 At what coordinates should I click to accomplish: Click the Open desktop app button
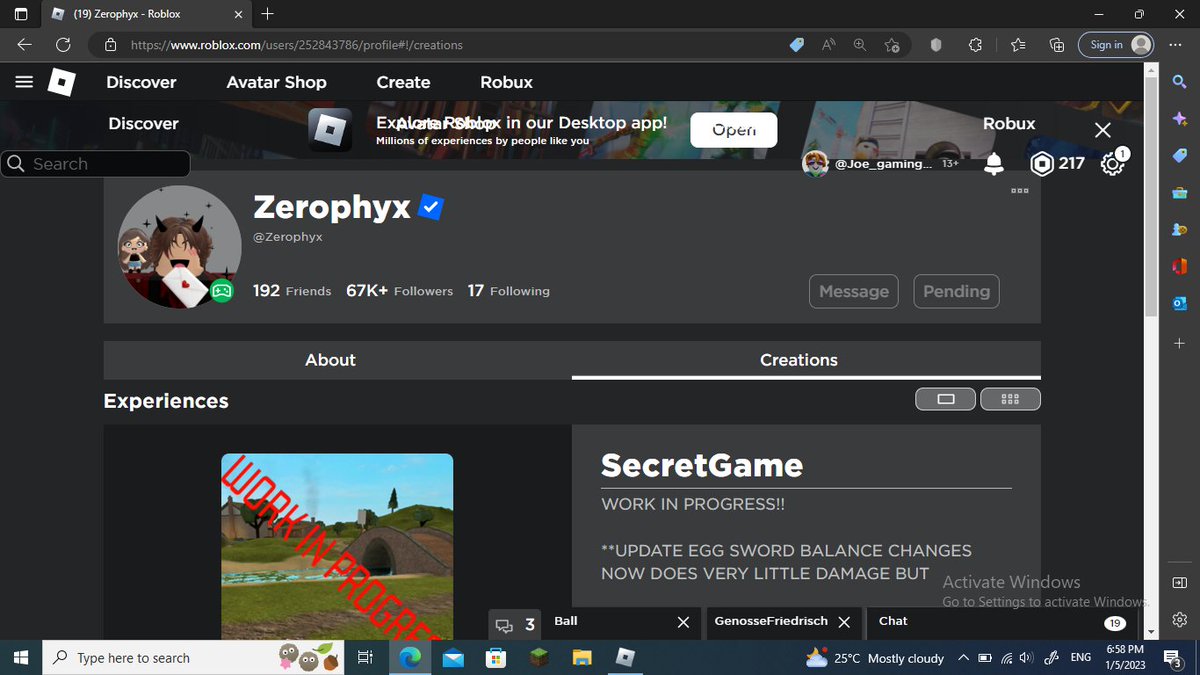734,130
